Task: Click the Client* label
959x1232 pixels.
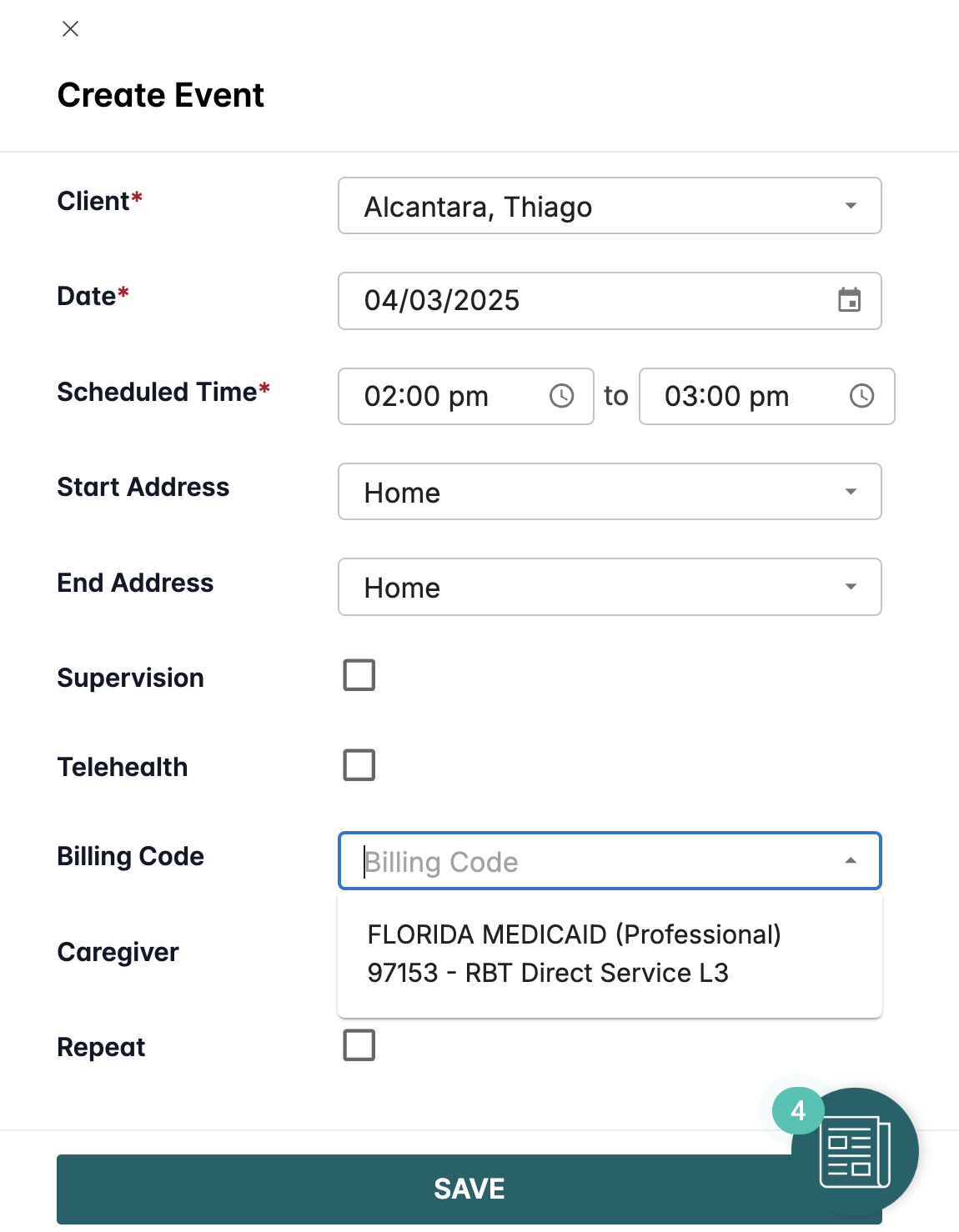Action: tap(100, 201)
